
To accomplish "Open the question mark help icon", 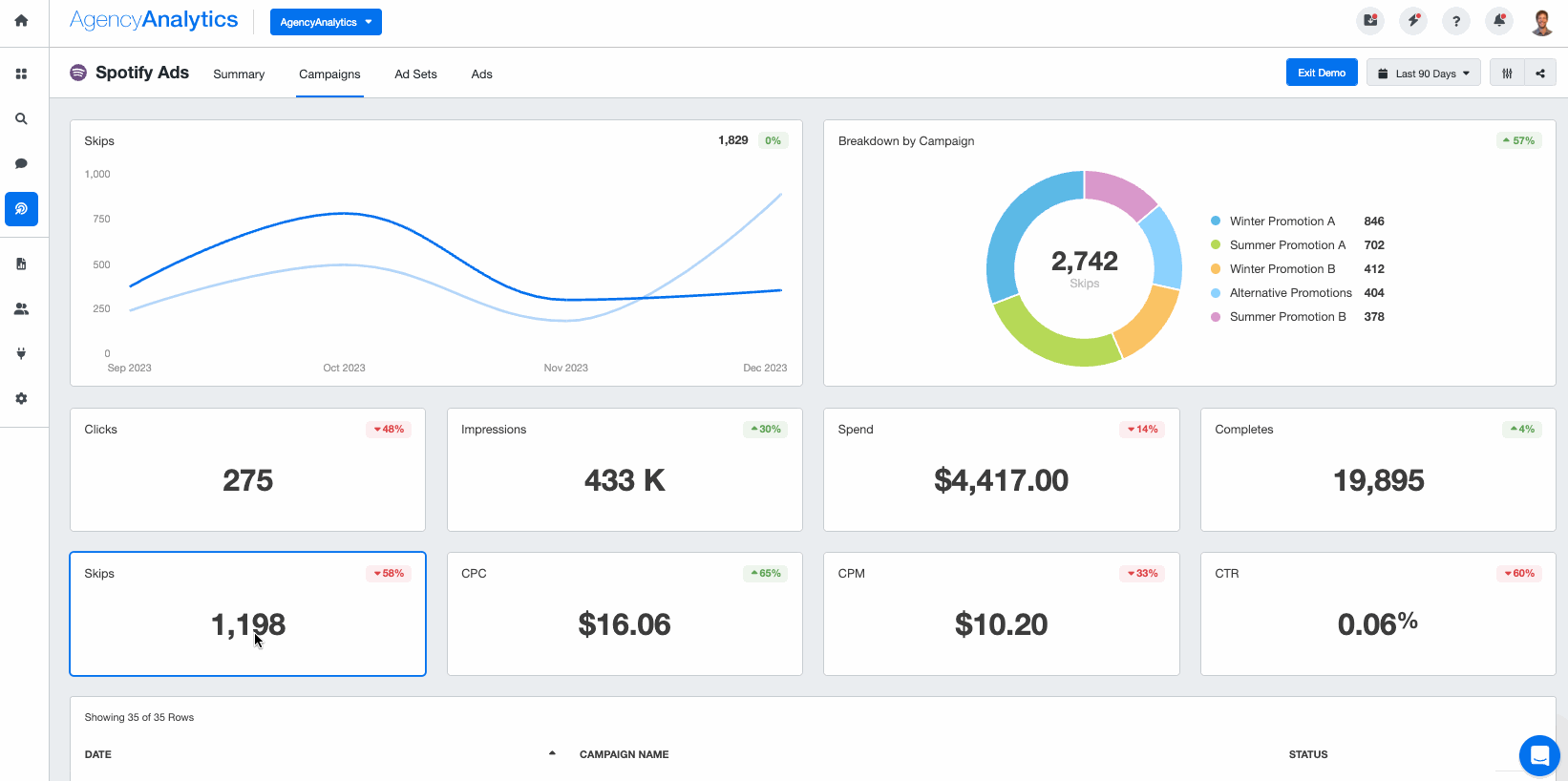I will pos(1455,21).
